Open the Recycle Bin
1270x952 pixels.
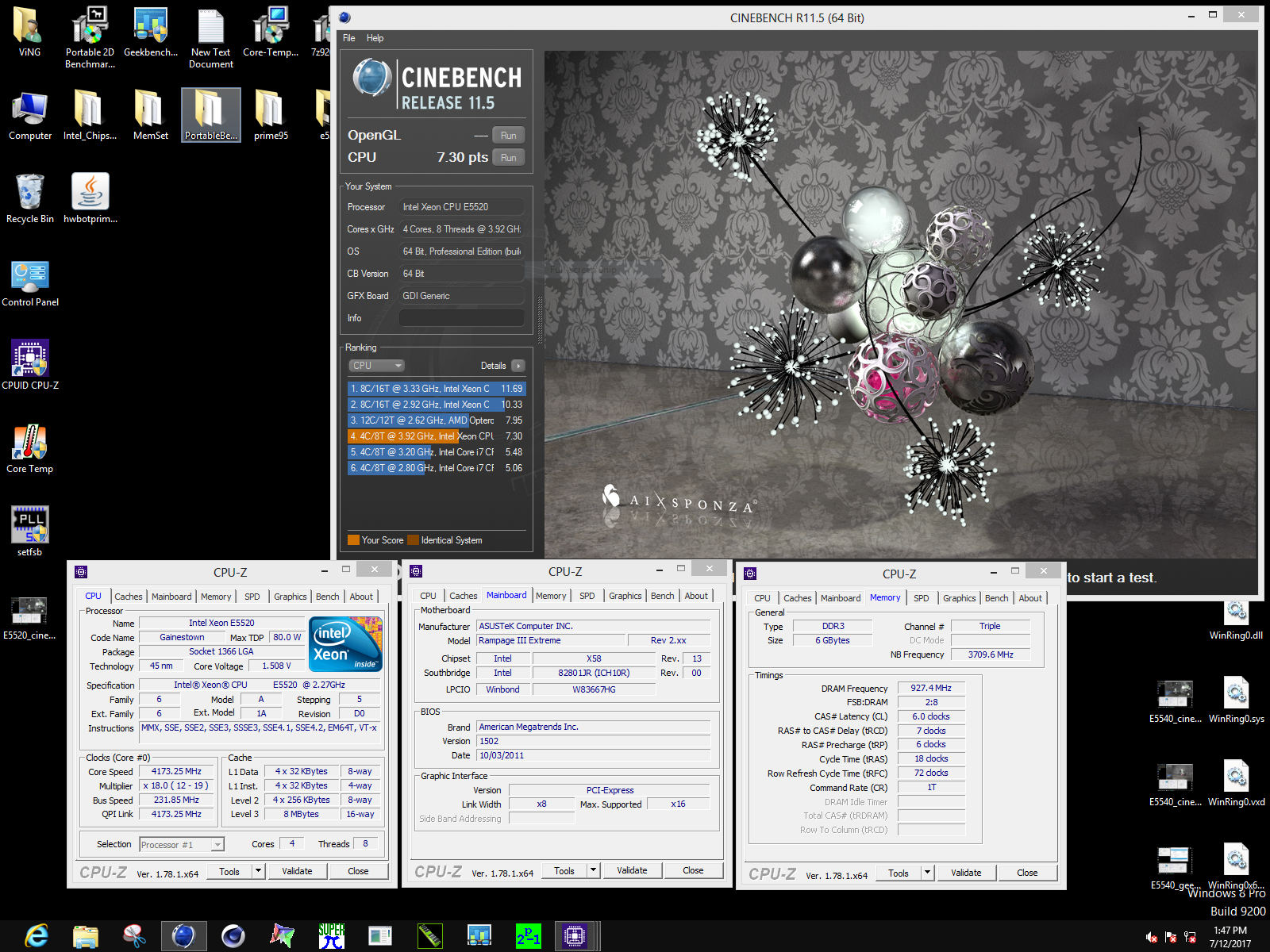click(x=30, y=199)
